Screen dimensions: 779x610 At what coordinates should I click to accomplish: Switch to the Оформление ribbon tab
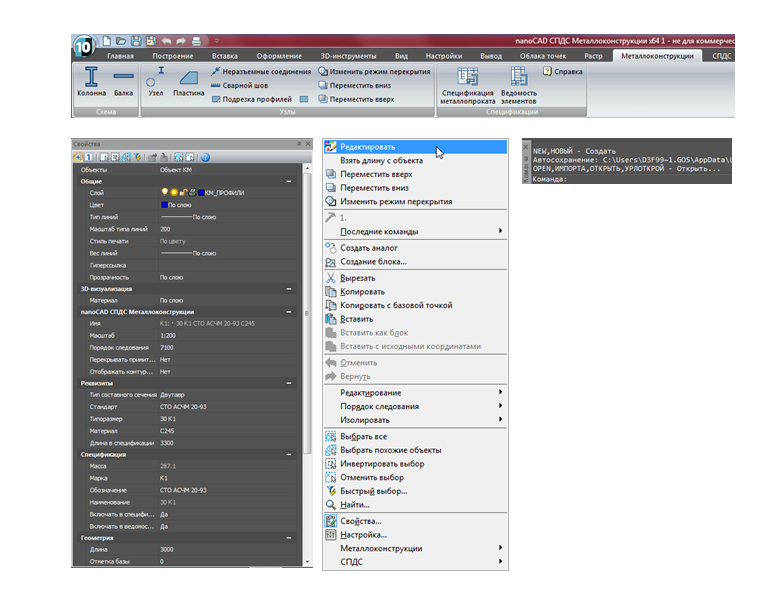tap(279, 56)
